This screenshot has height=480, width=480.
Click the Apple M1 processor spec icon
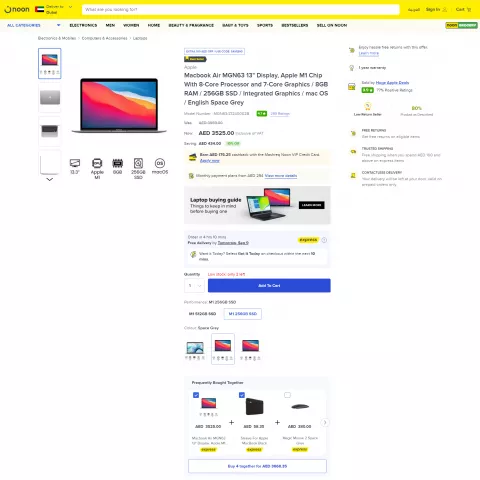tap(97, 163)
